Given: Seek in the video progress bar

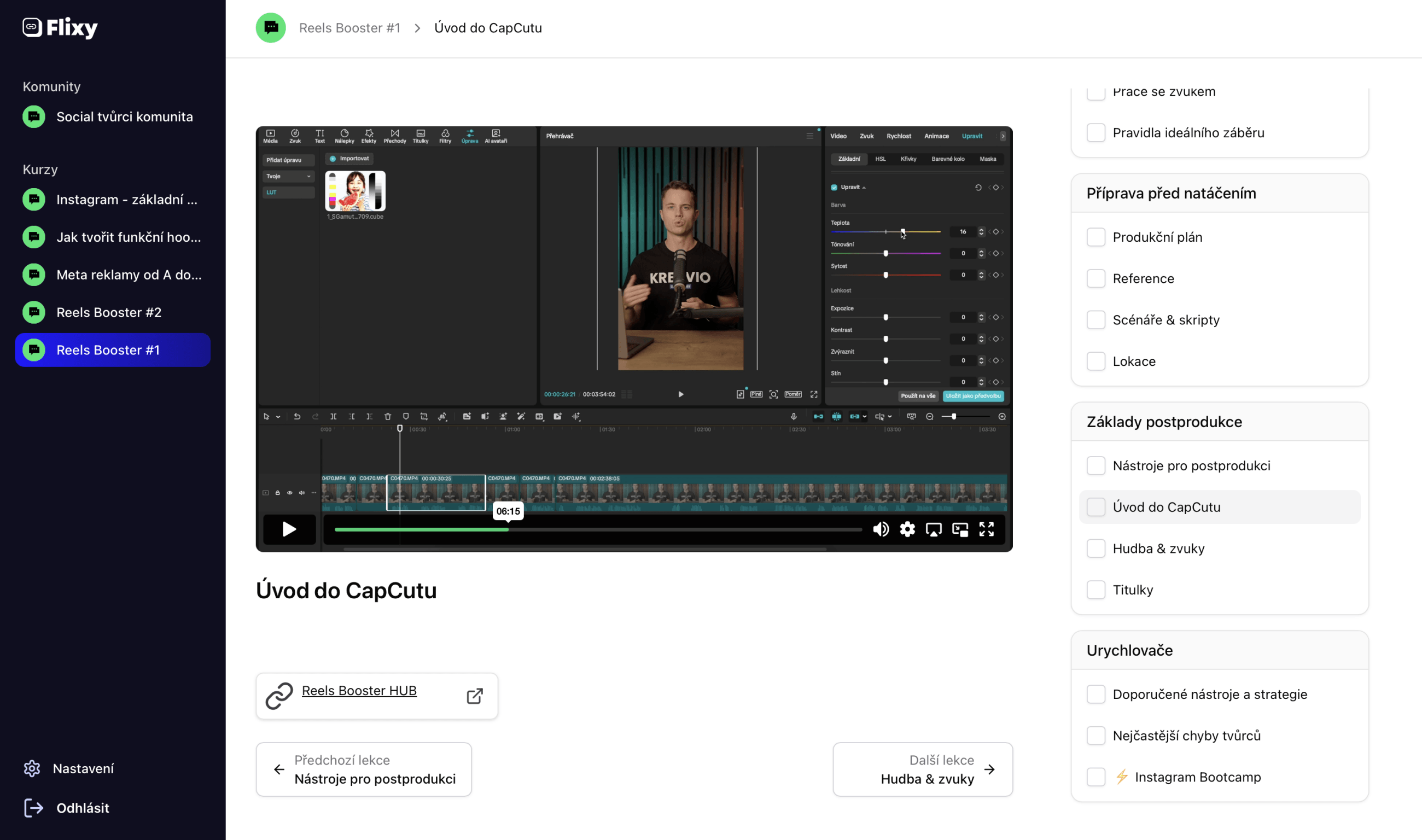Looking at the screenshot, I should pos(679,529).
